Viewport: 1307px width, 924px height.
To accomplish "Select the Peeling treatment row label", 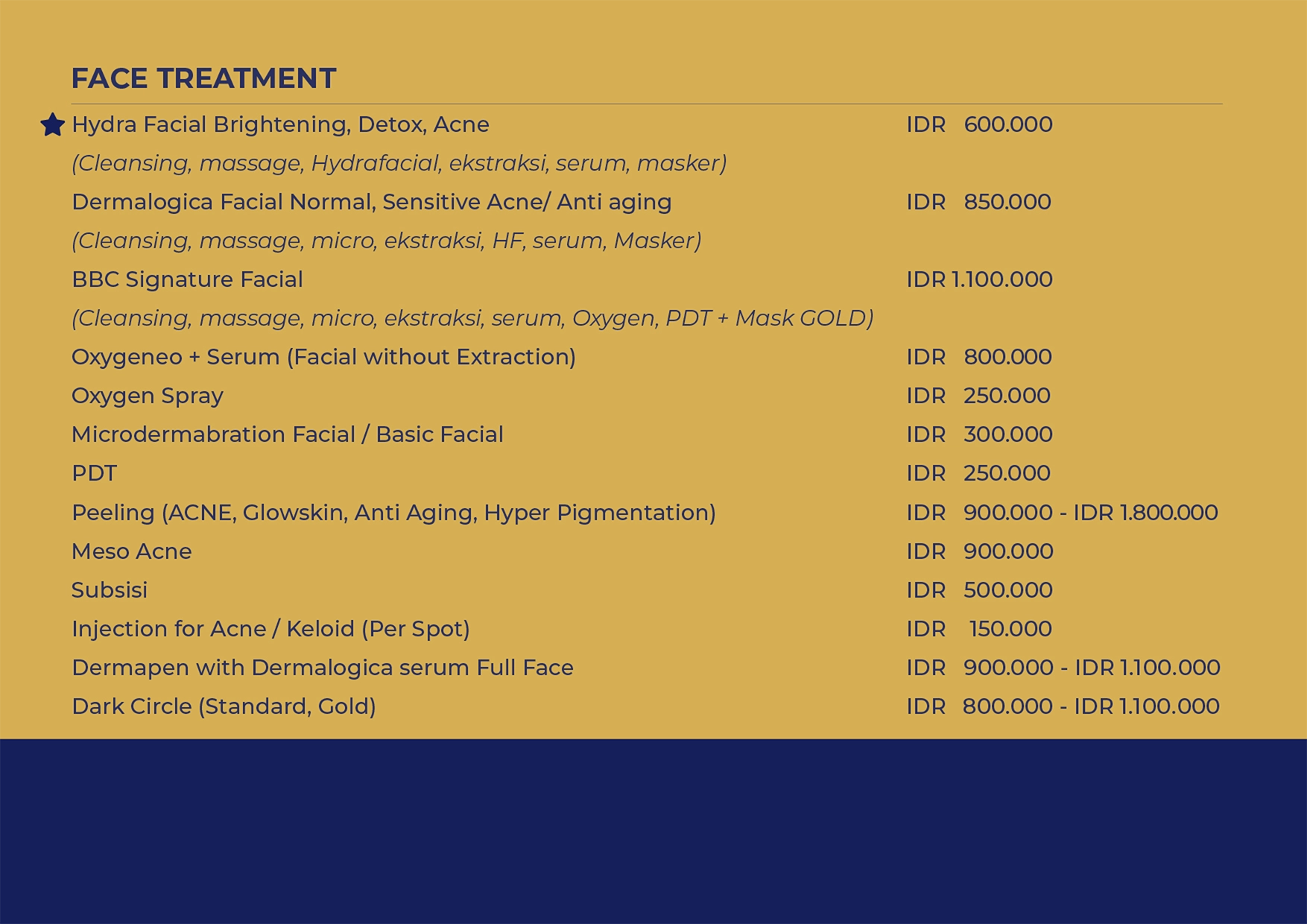I will click(393, 513).
